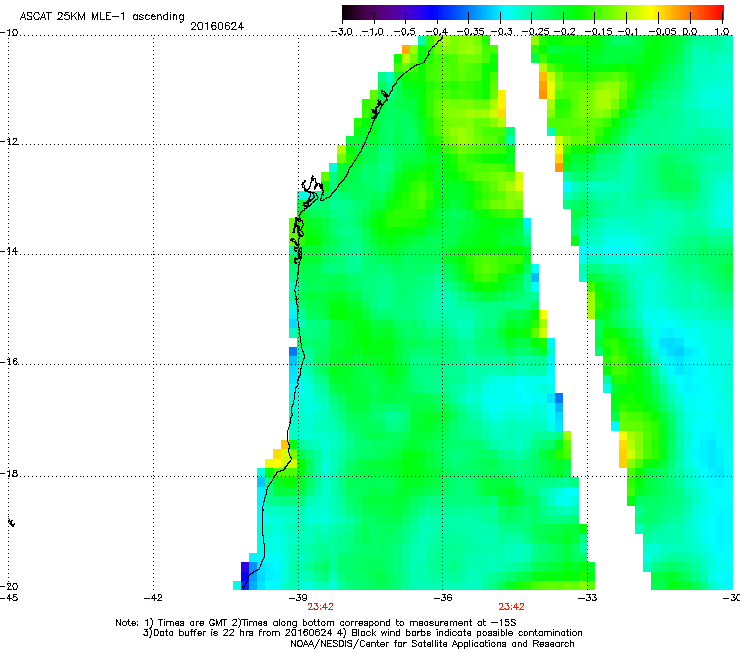Click the -18 latitude axis label
The height and width of the screenshot is (650, 740).
pos(9,473)
